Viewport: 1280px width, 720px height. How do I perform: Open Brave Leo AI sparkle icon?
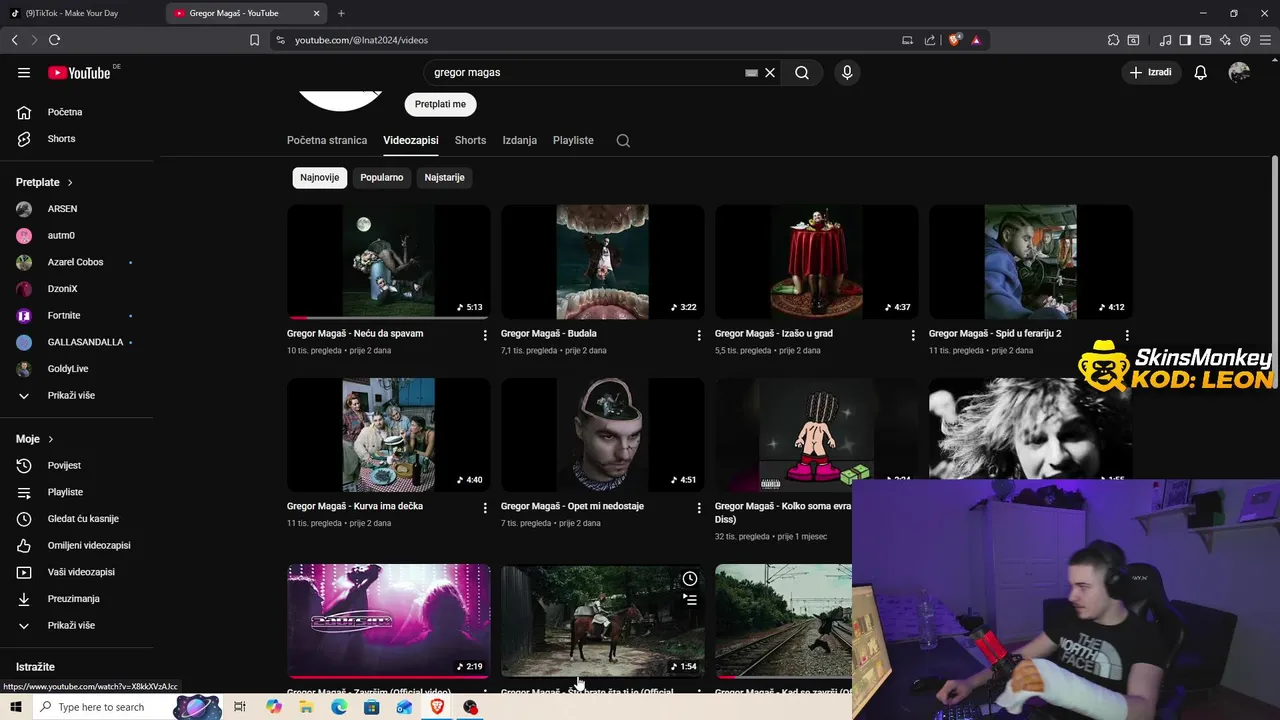pyautogui.click(x=1225, y=40)
